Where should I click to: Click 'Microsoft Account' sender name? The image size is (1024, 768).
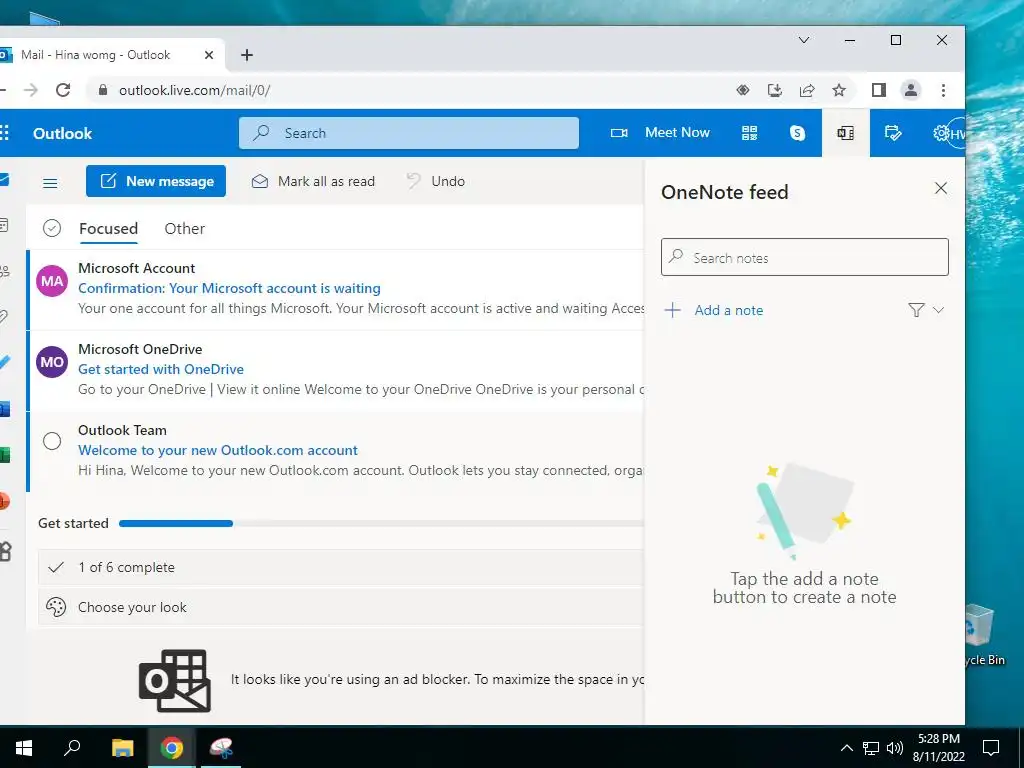136,268
